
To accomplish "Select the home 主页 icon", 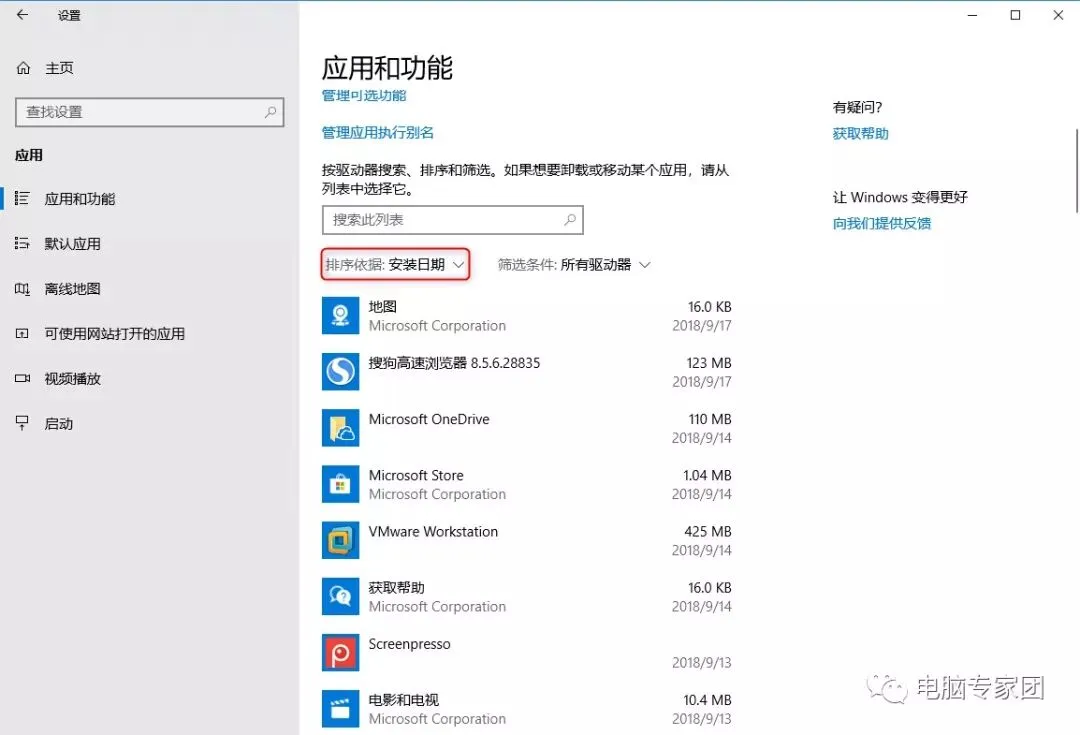I will coord(22,67).
